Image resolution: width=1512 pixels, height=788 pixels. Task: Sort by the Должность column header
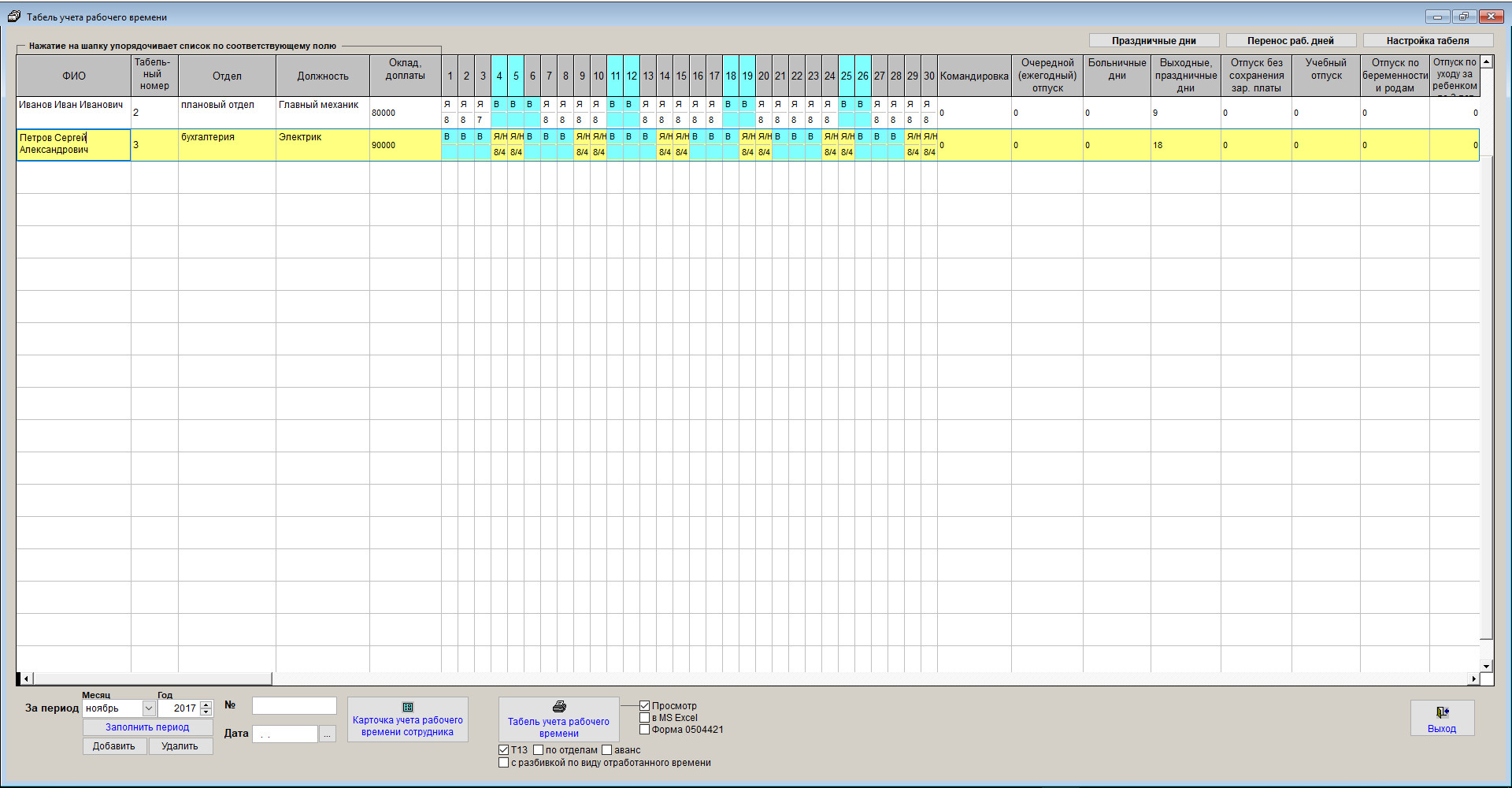tap(323, 76)
